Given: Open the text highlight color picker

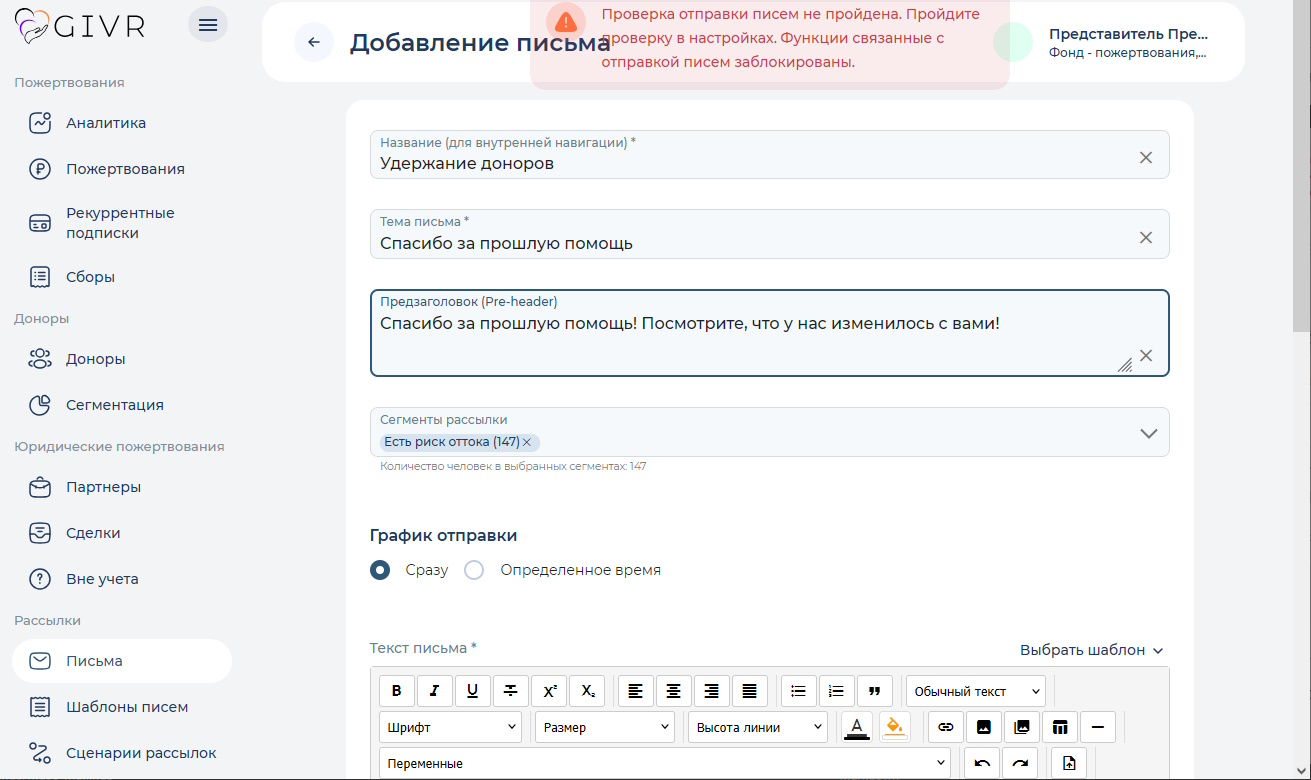Looking at the screenshot, I should click(895, 727).
